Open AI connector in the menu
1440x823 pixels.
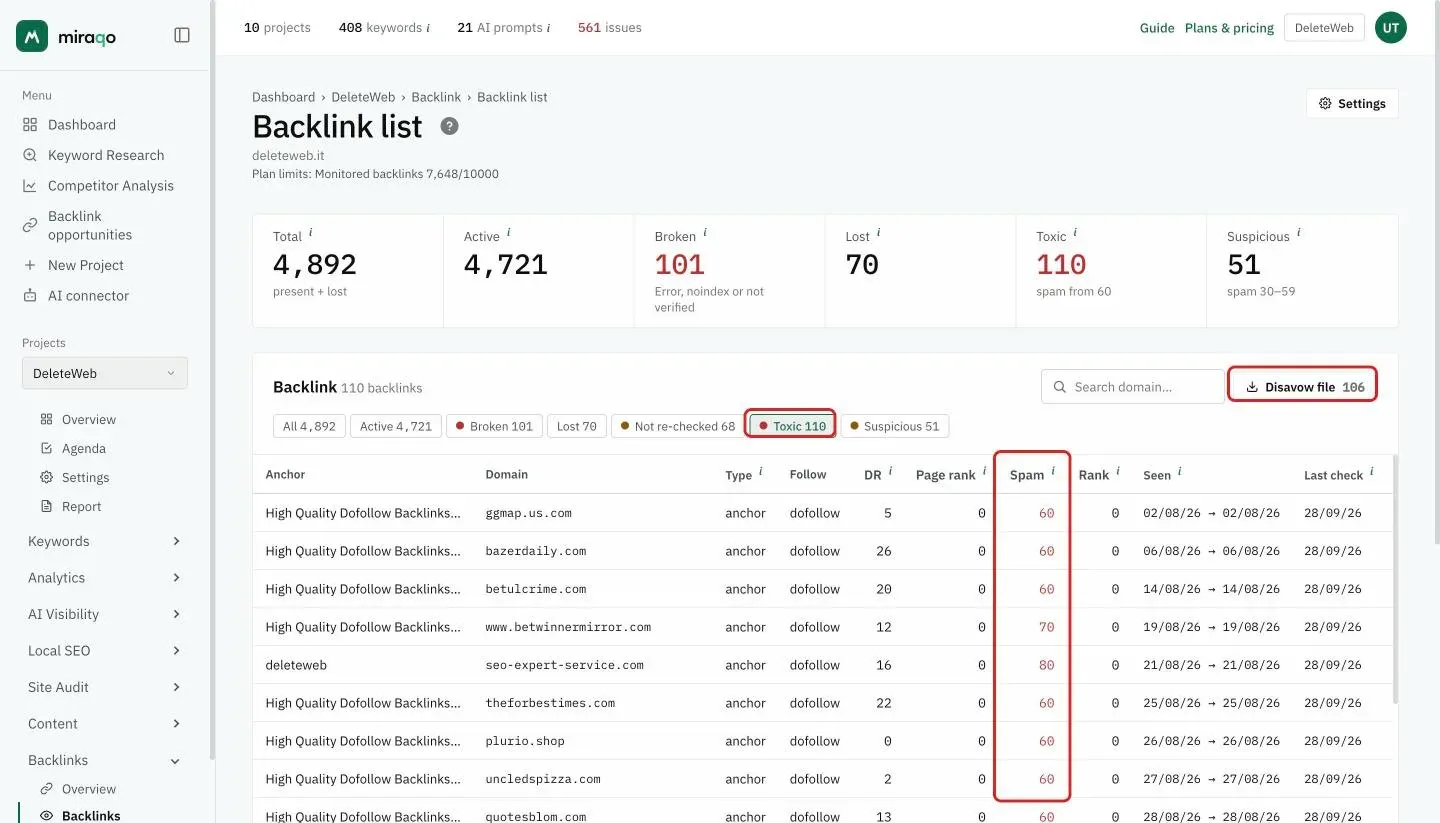(88, 296)
